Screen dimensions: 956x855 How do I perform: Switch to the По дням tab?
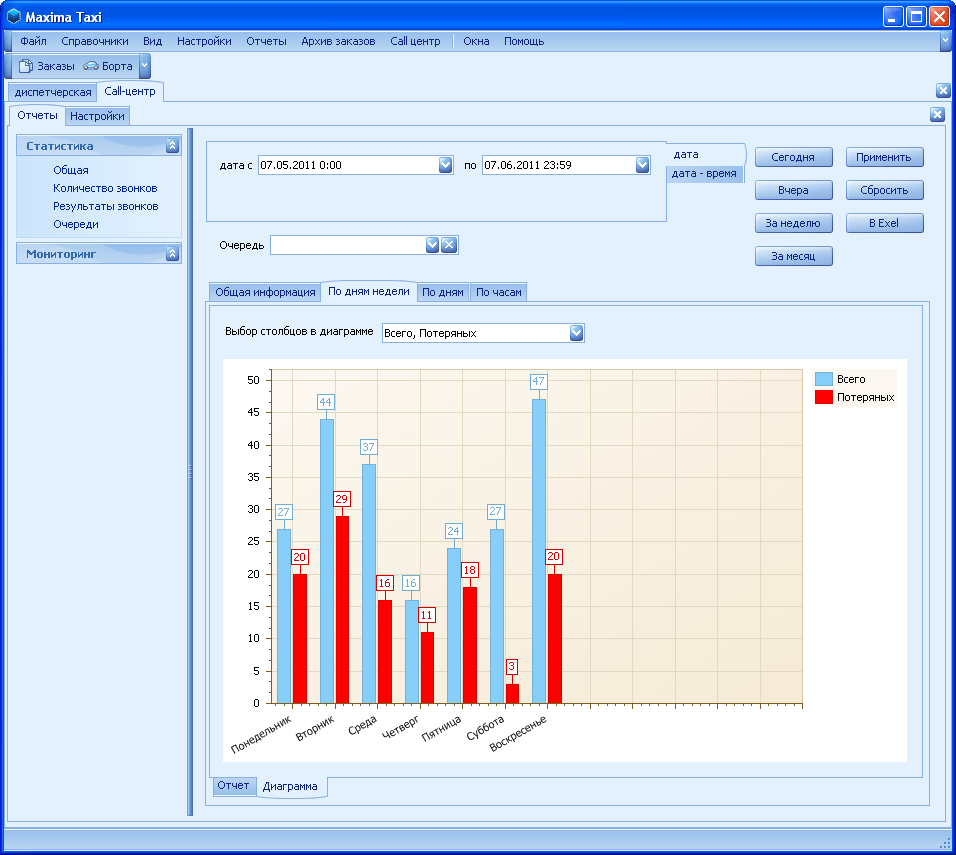(x=443, y=292)
